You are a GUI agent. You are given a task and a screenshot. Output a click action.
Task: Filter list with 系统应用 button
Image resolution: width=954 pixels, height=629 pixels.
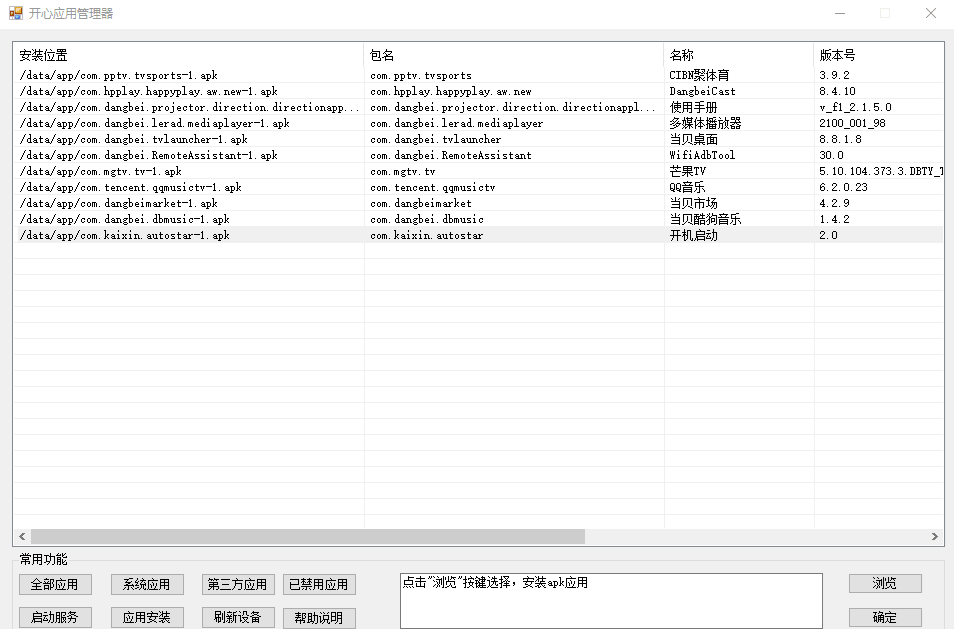point(147,585)
